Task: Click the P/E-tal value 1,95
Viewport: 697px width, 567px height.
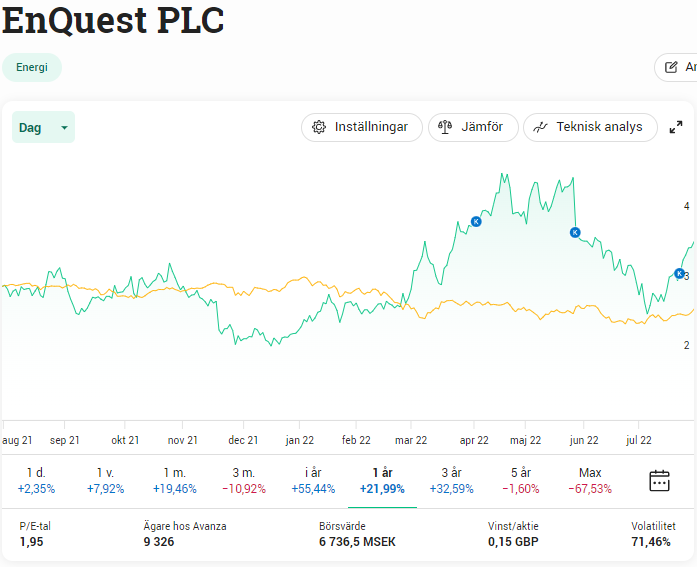Action: [x=32, y=542]
